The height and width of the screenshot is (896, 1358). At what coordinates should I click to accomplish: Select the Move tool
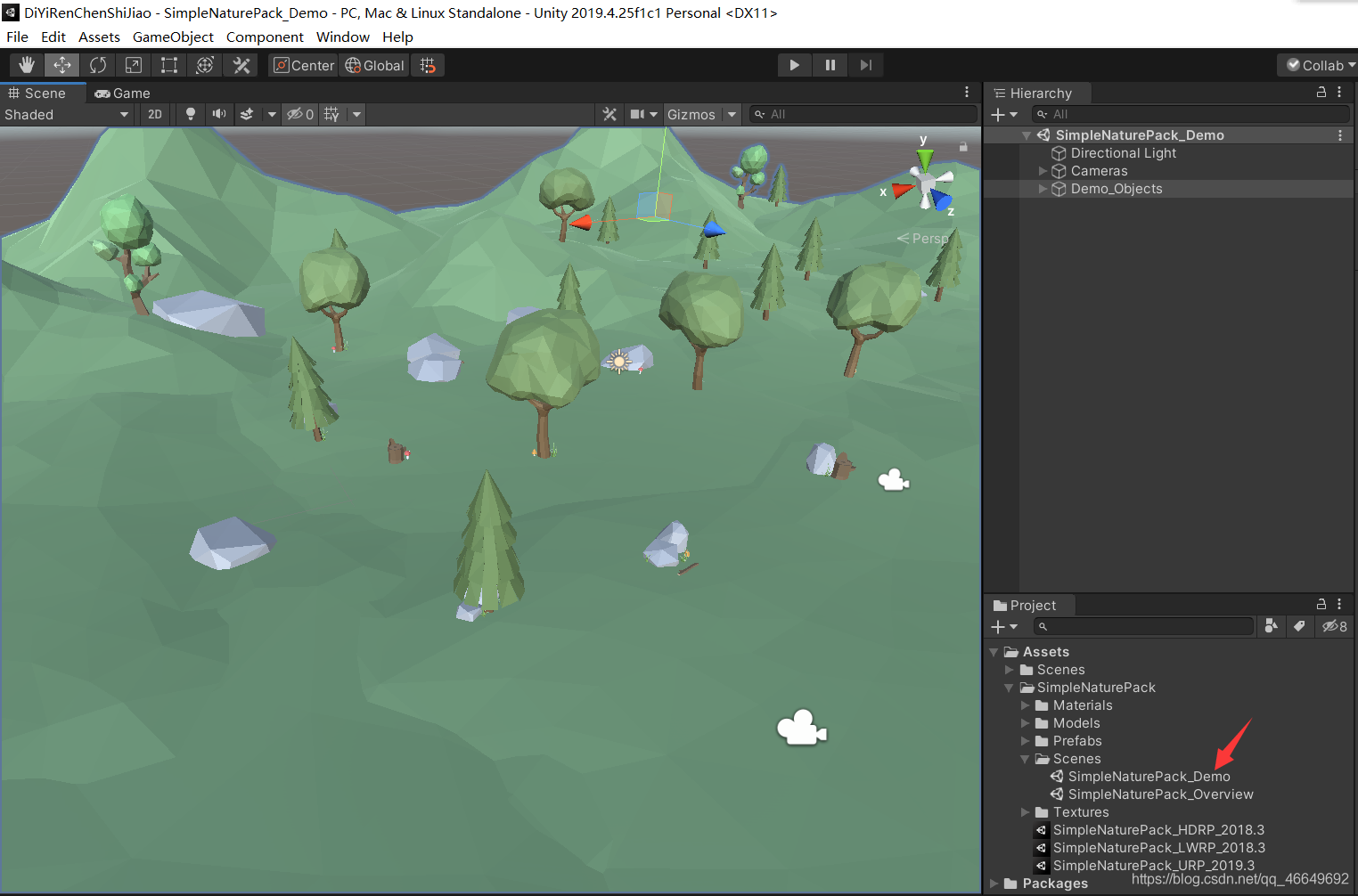(62, 65)
